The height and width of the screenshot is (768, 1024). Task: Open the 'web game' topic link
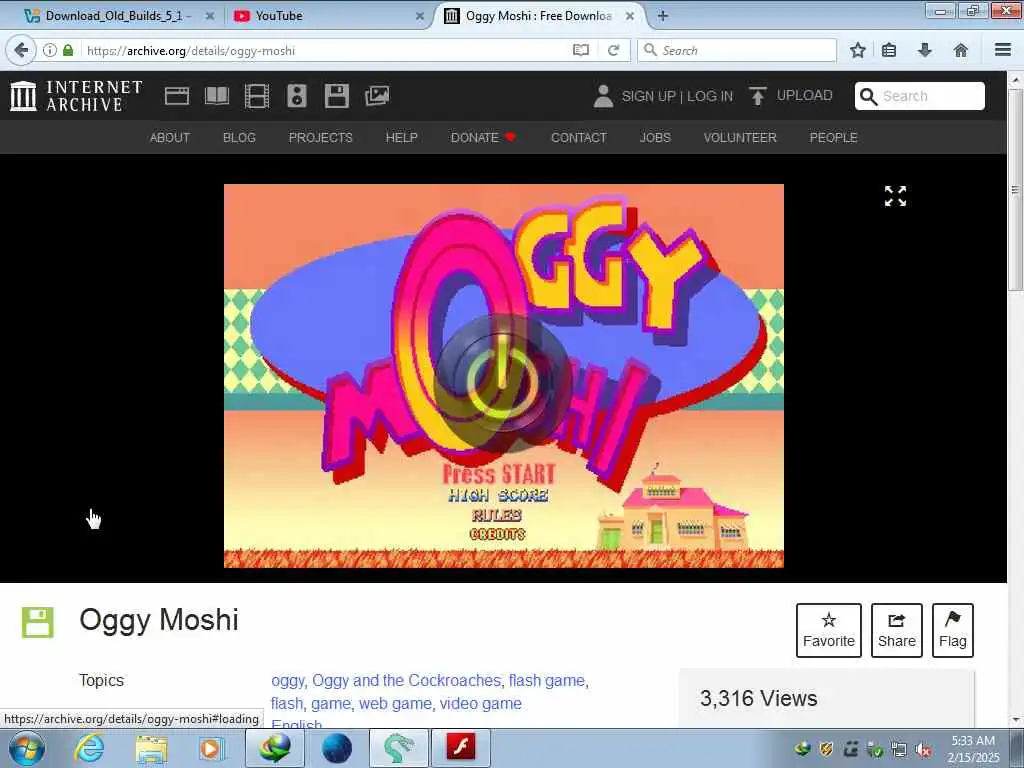[395, 704]
